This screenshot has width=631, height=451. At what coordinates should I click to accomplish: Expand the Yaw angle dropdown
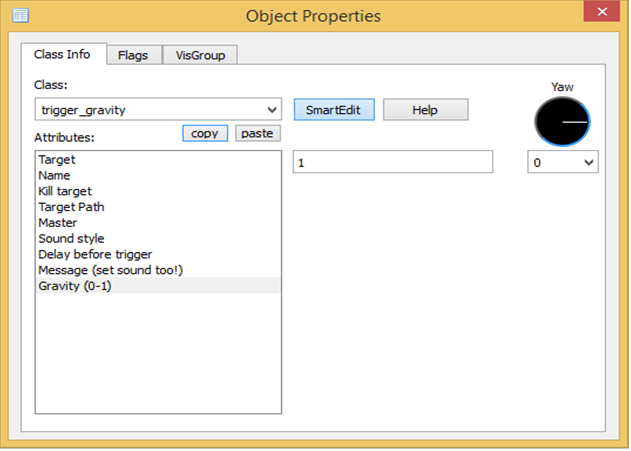pyautogui.click(x=587, y=162)
